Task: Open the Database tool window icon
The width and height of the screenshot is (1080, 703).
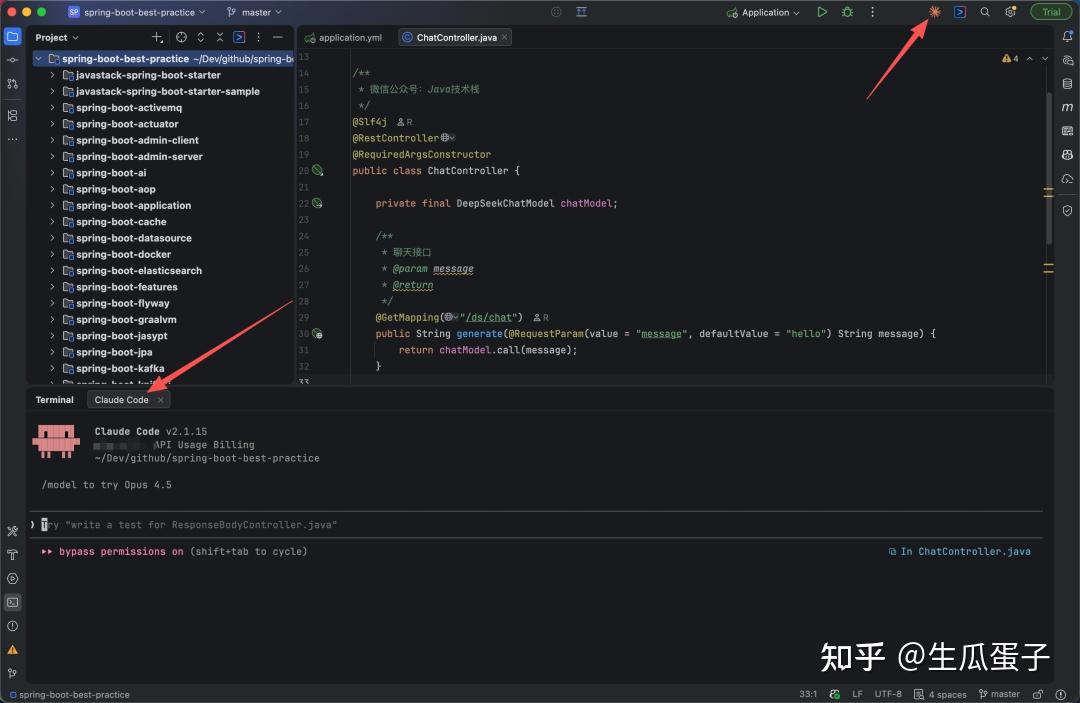Action: click(x=1067, y=83)
